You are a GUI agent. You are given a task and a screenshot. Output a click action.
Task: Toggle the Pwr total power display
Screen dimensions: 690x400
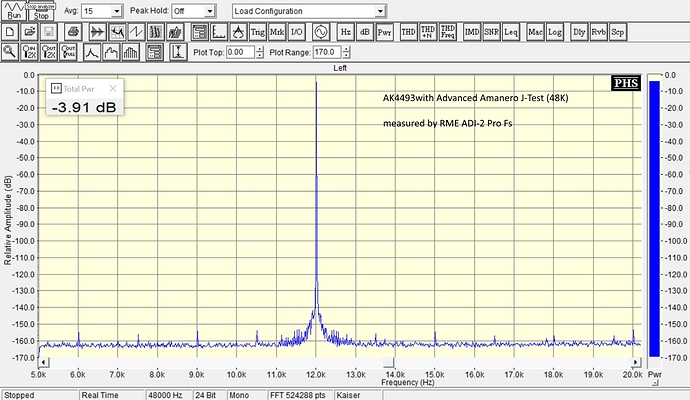point(384,32)
